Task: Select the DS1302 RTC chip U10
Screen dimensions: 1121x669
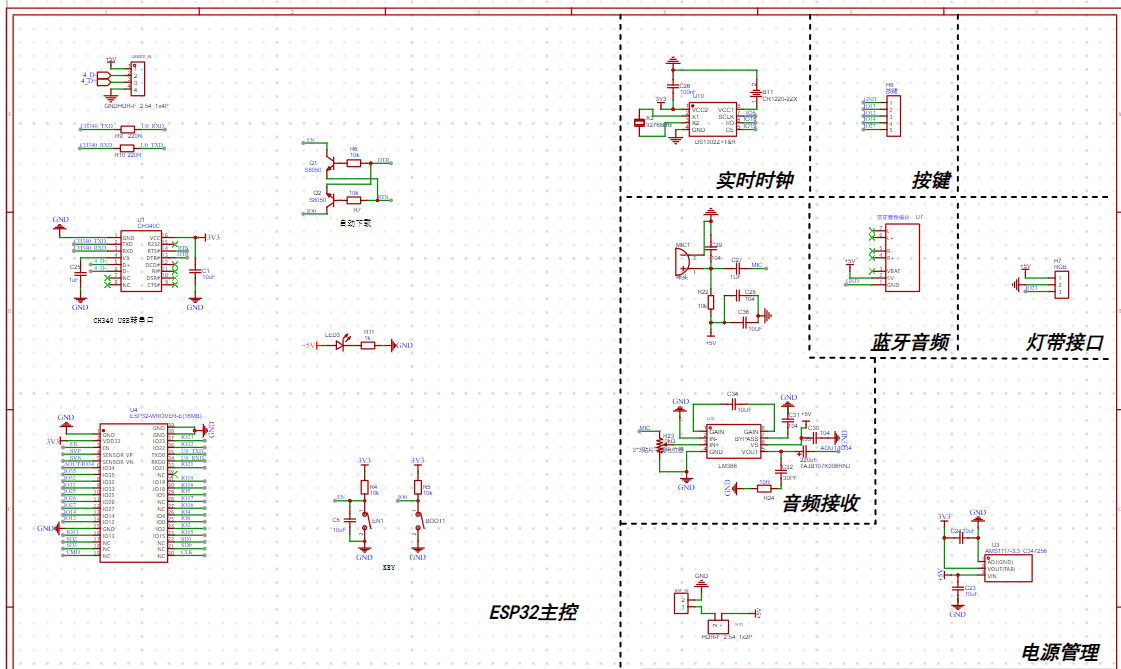Action: [713, 119]
